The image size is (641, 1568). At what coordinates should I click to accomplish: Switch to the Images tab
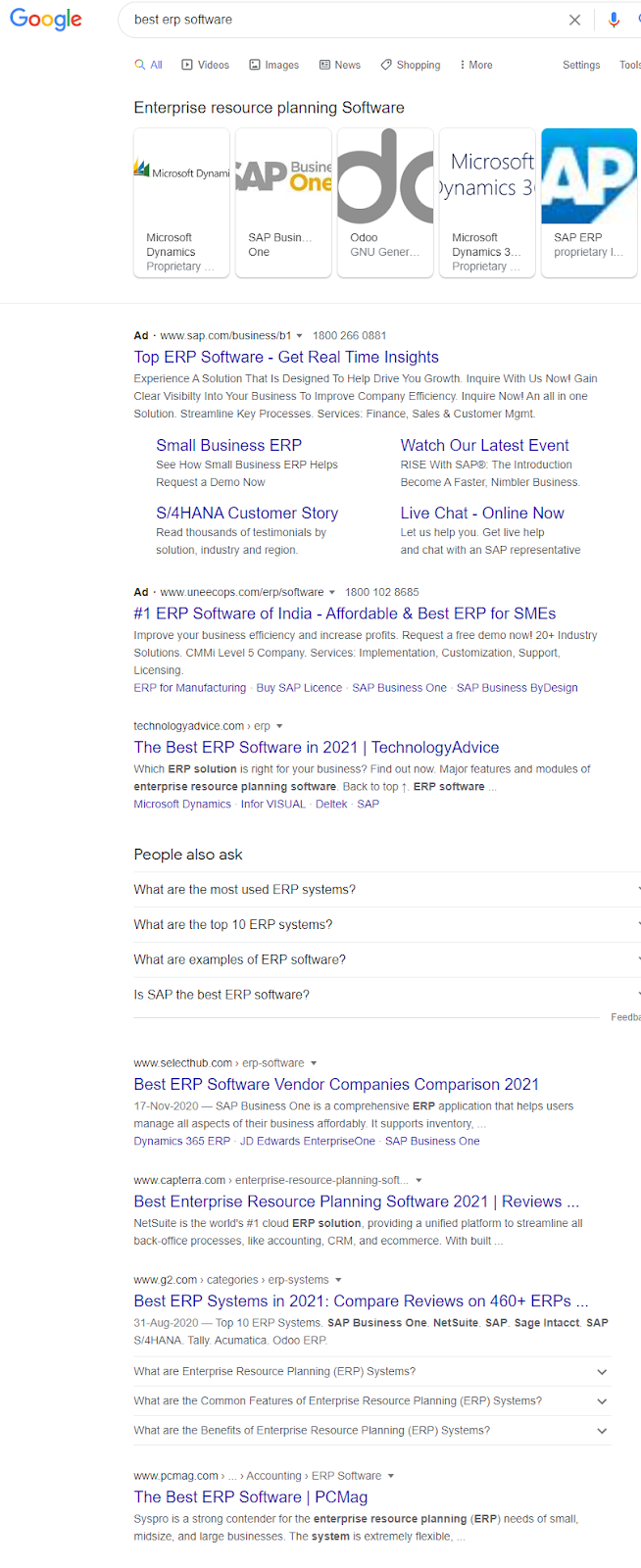point(274,65)
